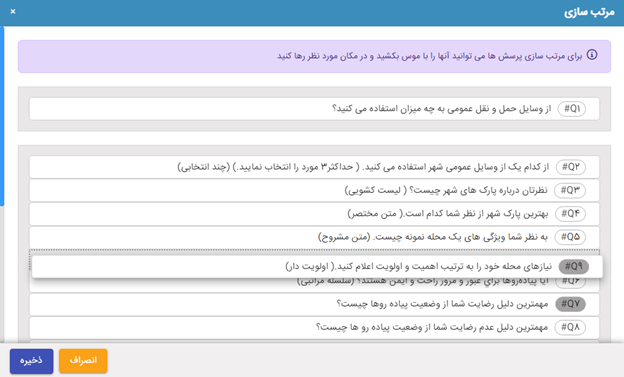Select the #Q4 question badge
Screen dimensions: 624x377
coord(570,214)
